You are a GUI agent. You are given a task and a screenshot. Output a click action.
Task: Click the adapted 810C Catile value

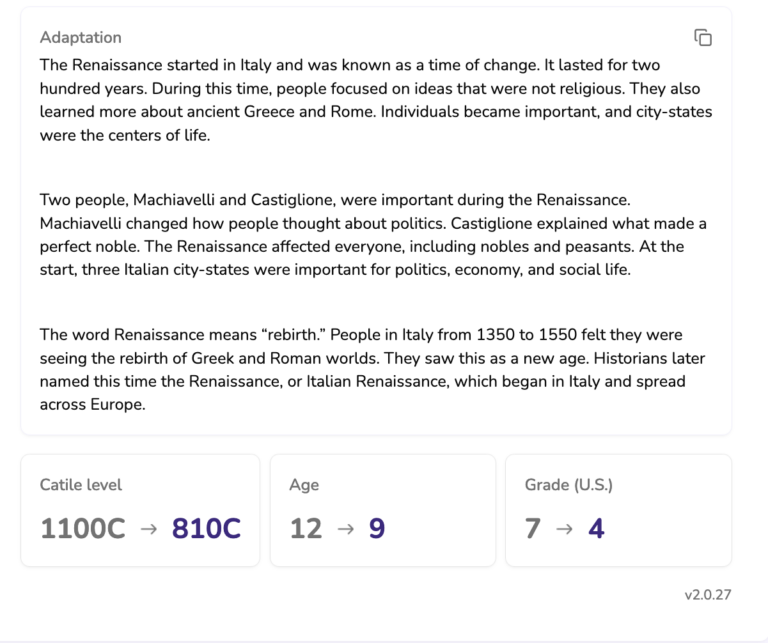click(x=206, y=529)
